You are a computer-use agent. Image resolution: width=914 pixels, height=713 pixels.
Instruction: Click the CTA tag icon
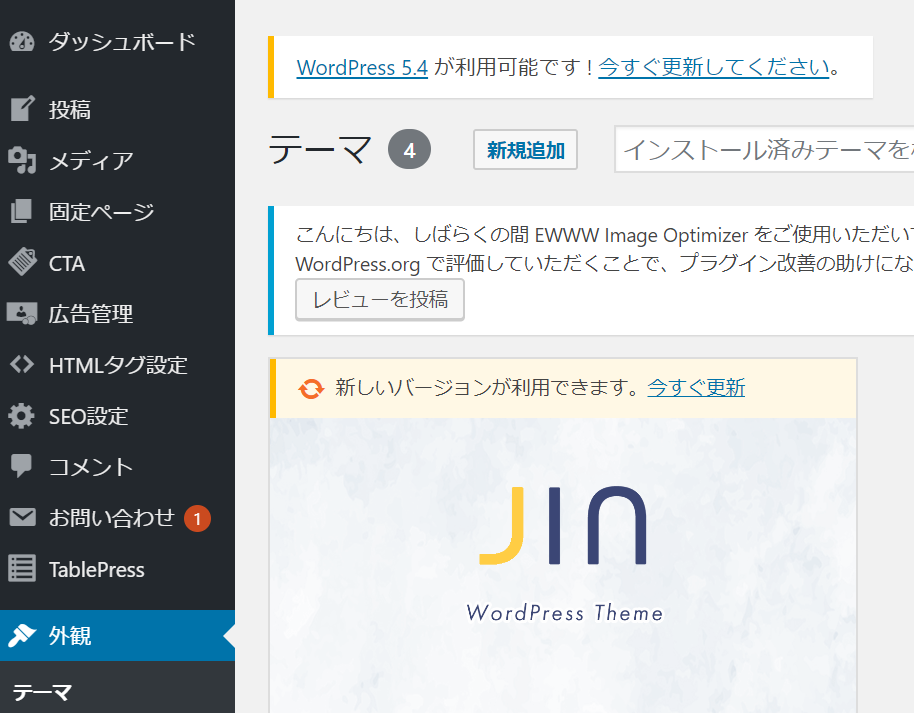pos(22,262)
